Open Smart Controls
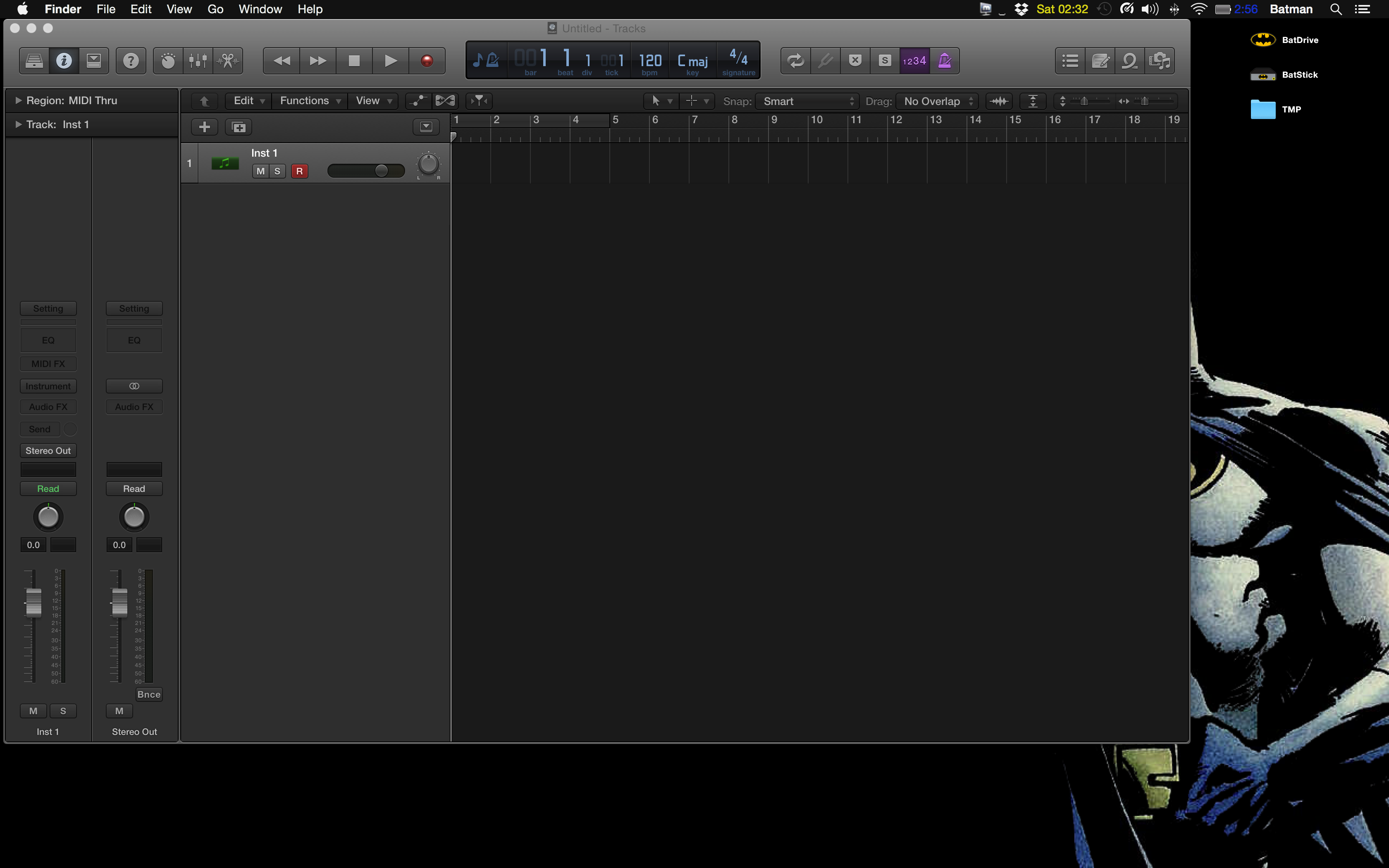The height and width of the screenshot is (868, 1389). pos(168,61)
